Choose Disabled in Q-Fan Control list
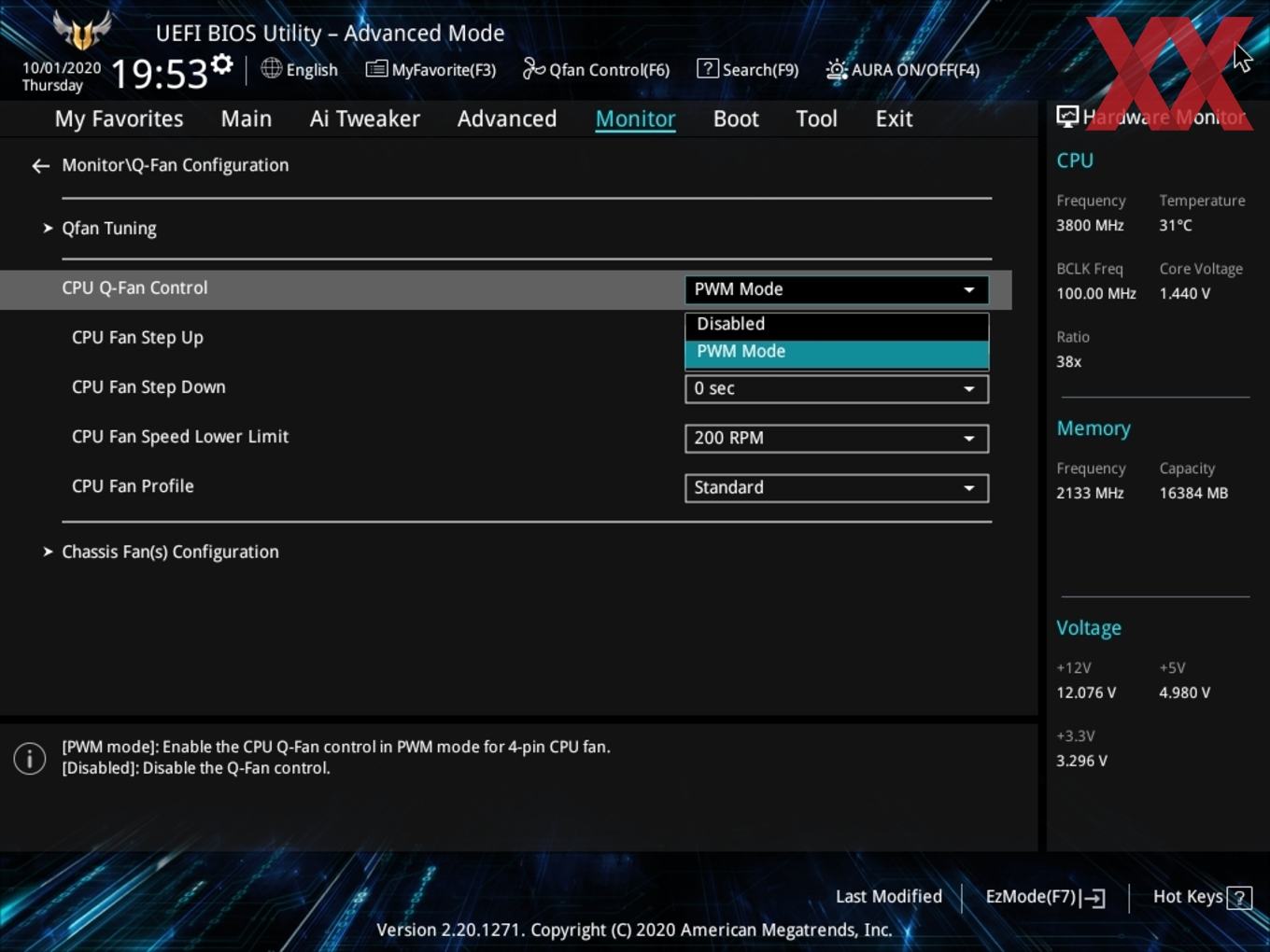1270x952 pixels. pyautogui.click(x=836, y=324)
